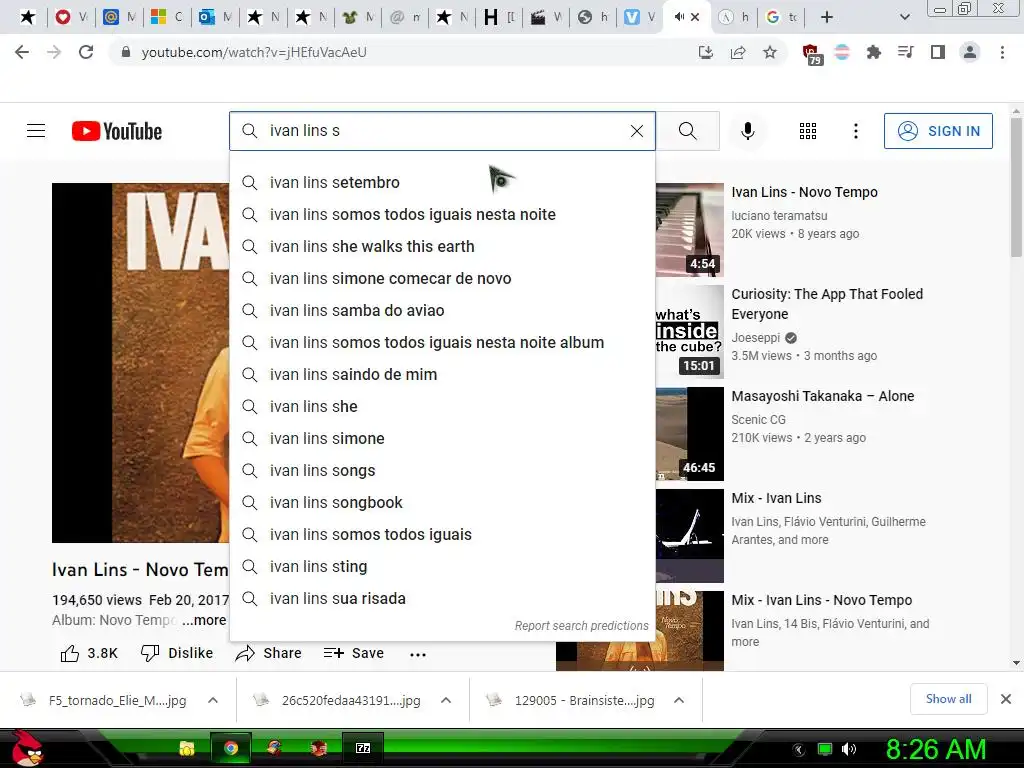
Task: Open the 7z app in the taskbar
Action: (363, 748)
